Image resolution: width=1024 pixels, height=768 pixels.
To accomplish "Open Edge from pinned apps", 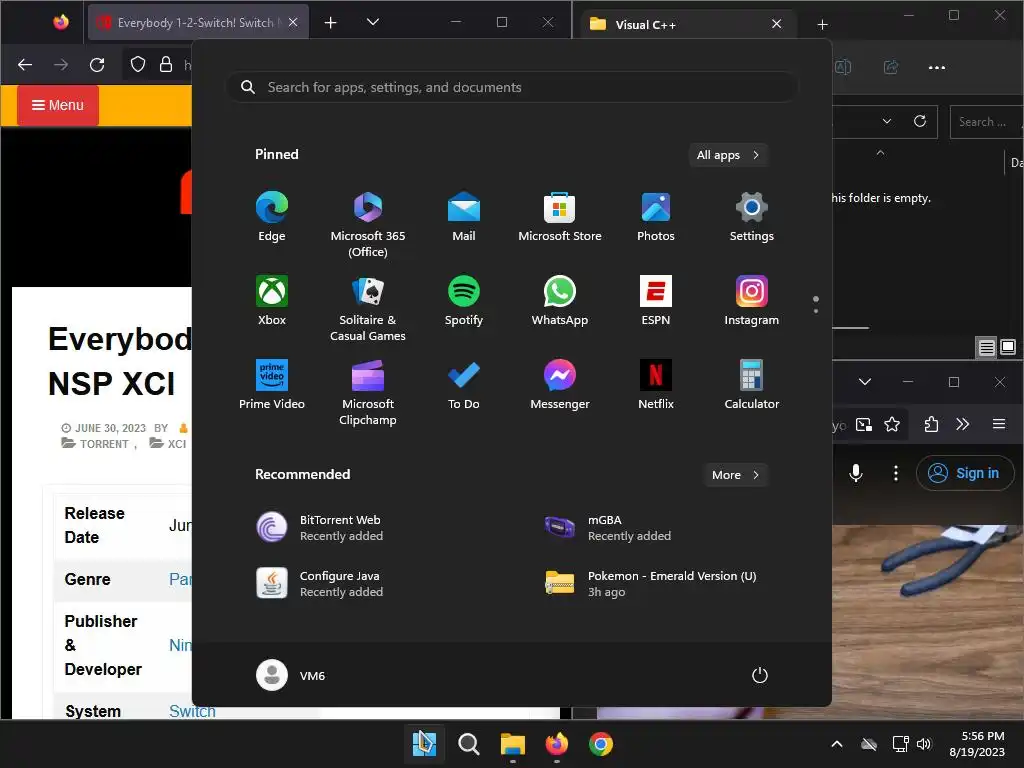I will [272, 217].
